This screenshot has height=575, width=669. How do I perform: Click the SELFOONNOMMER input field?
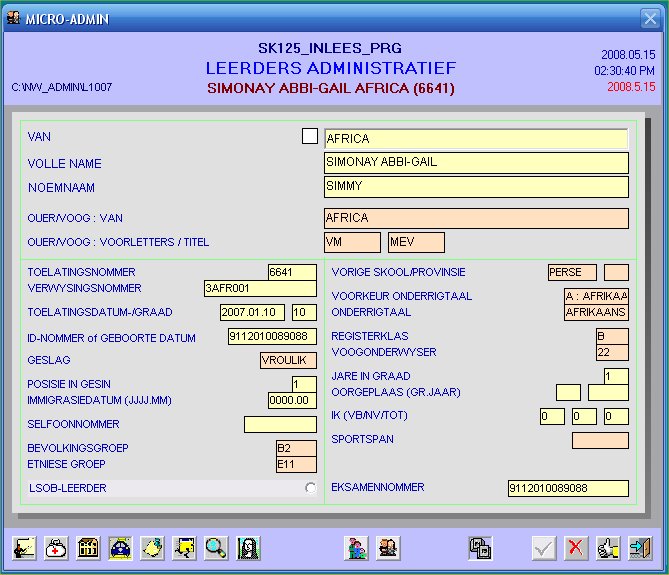(279, 424)
